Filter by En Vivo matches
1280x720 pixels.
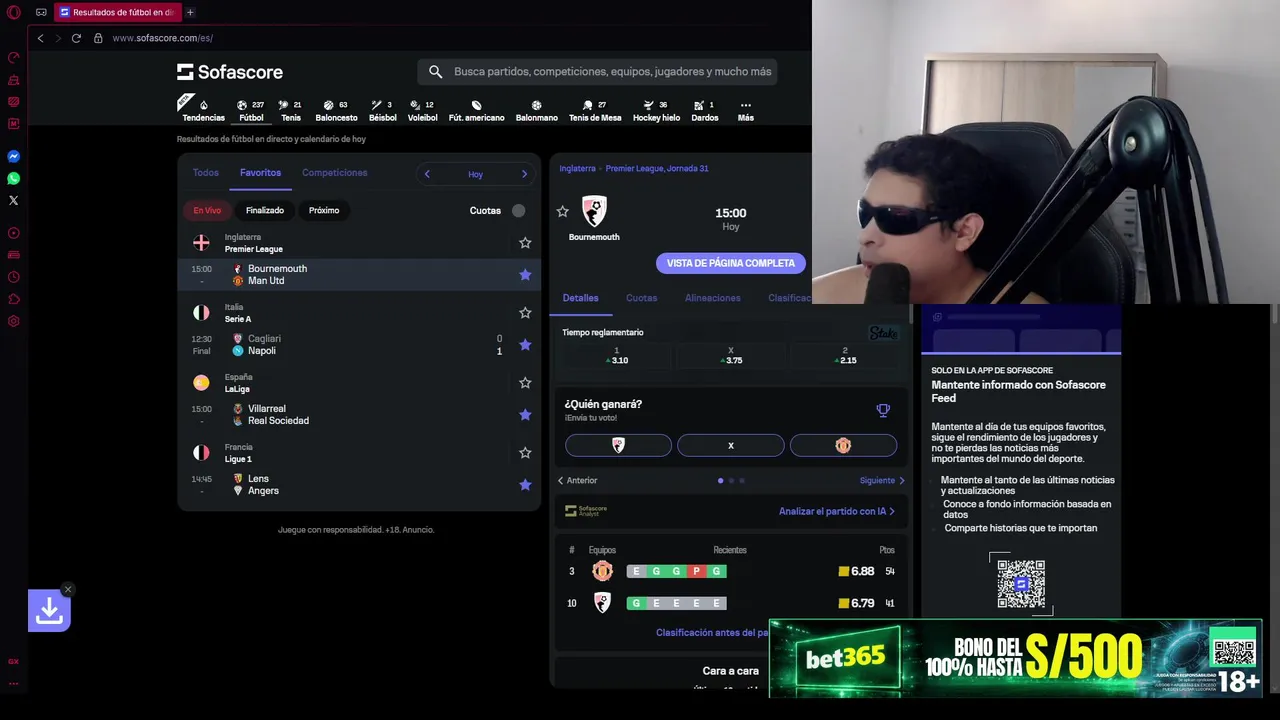207,210
